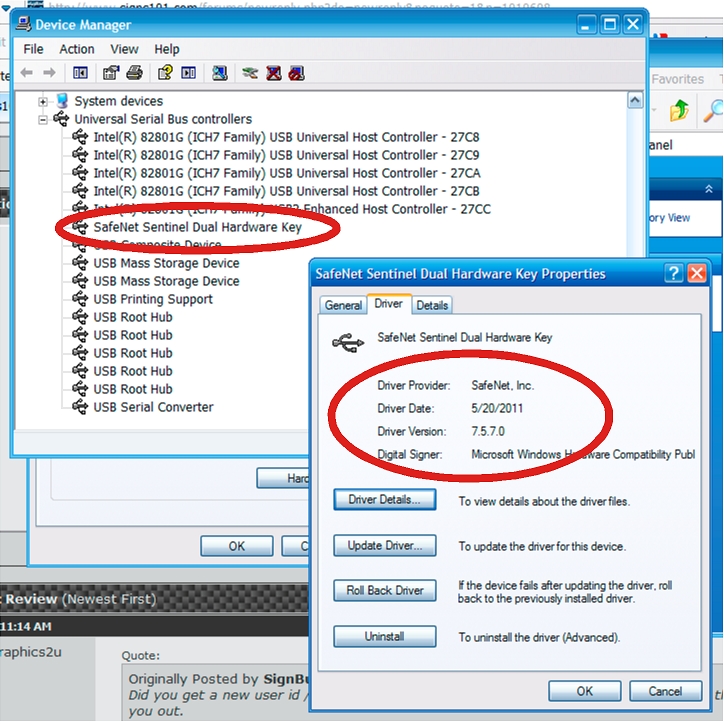Viewport: 724px width, 724px height.
Task: Open Properties via the toolbar icon
Action: tap(111, 72)
